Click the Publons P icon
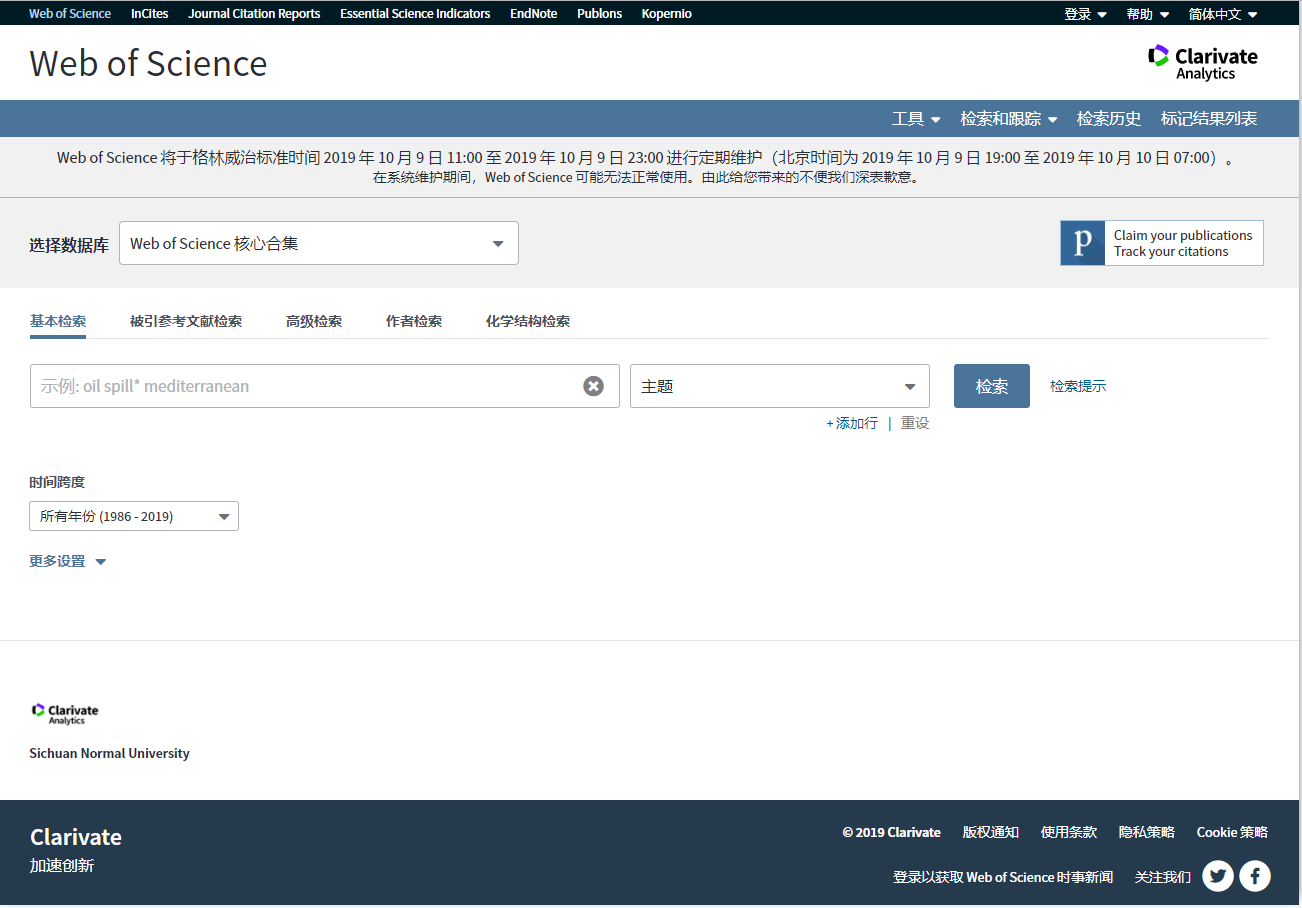1302x908 pixels. [1082, 243]
